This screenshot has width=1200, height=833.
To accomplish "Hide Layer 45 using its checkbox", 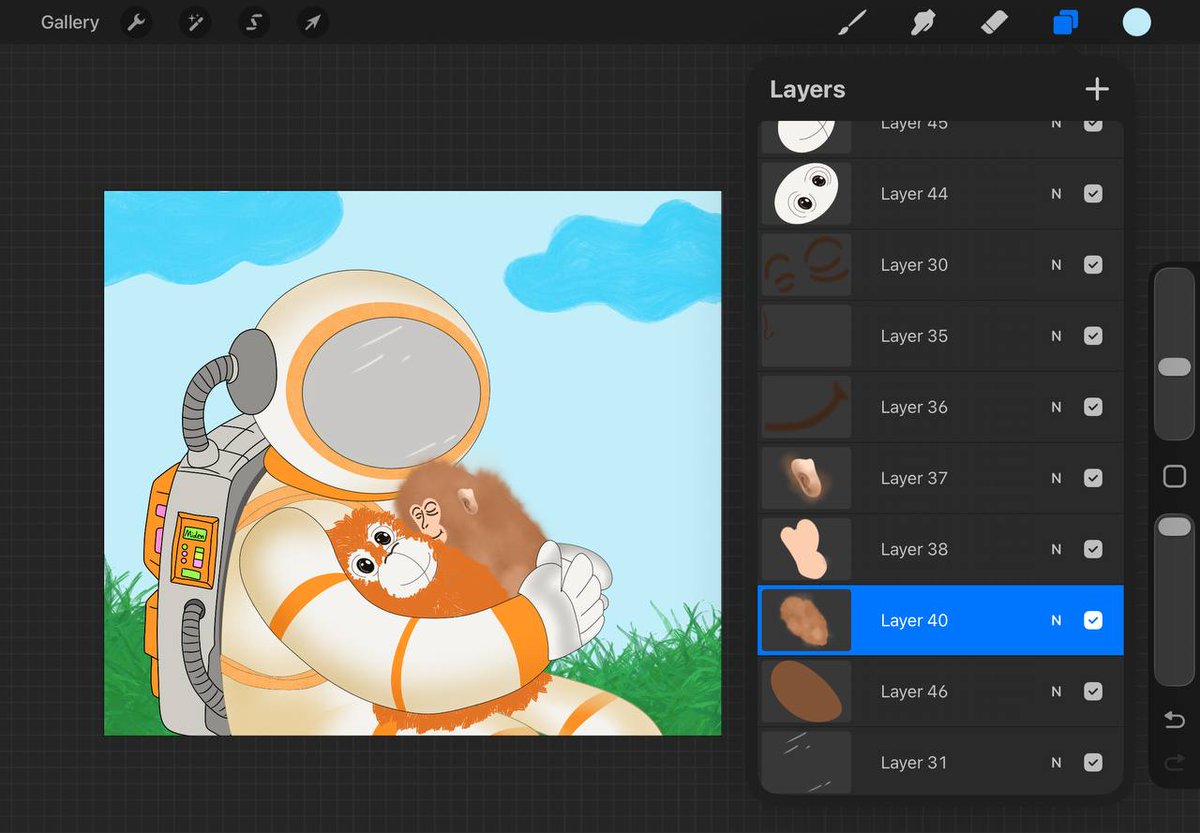I will pos(1093,124).
